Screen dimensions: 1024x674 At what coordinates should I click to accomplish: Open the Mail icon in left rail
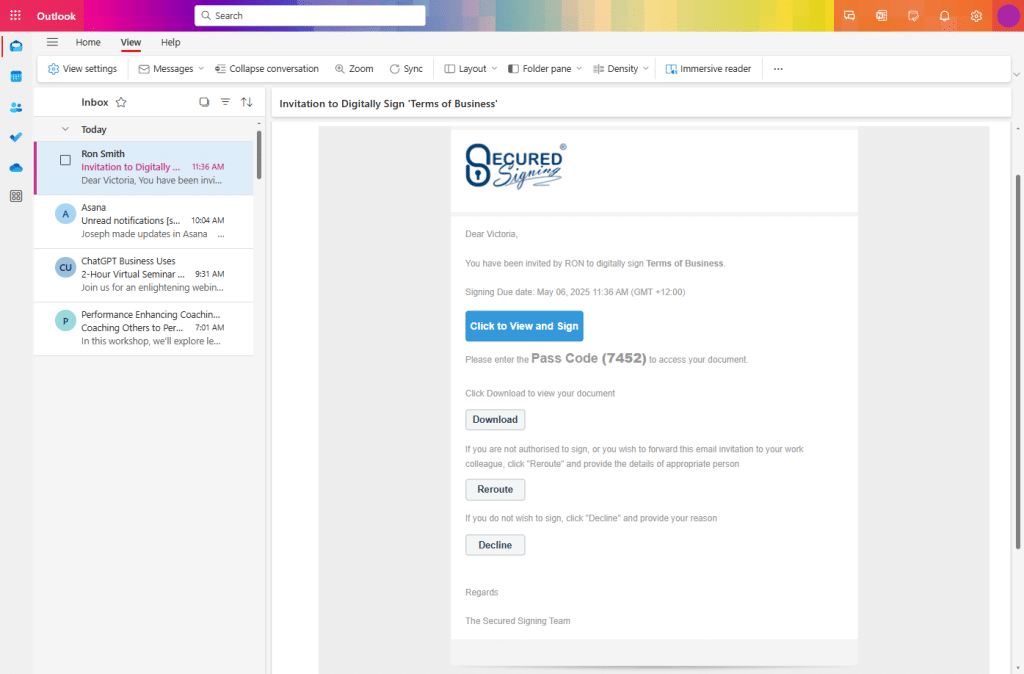click(x=16, y=46)
